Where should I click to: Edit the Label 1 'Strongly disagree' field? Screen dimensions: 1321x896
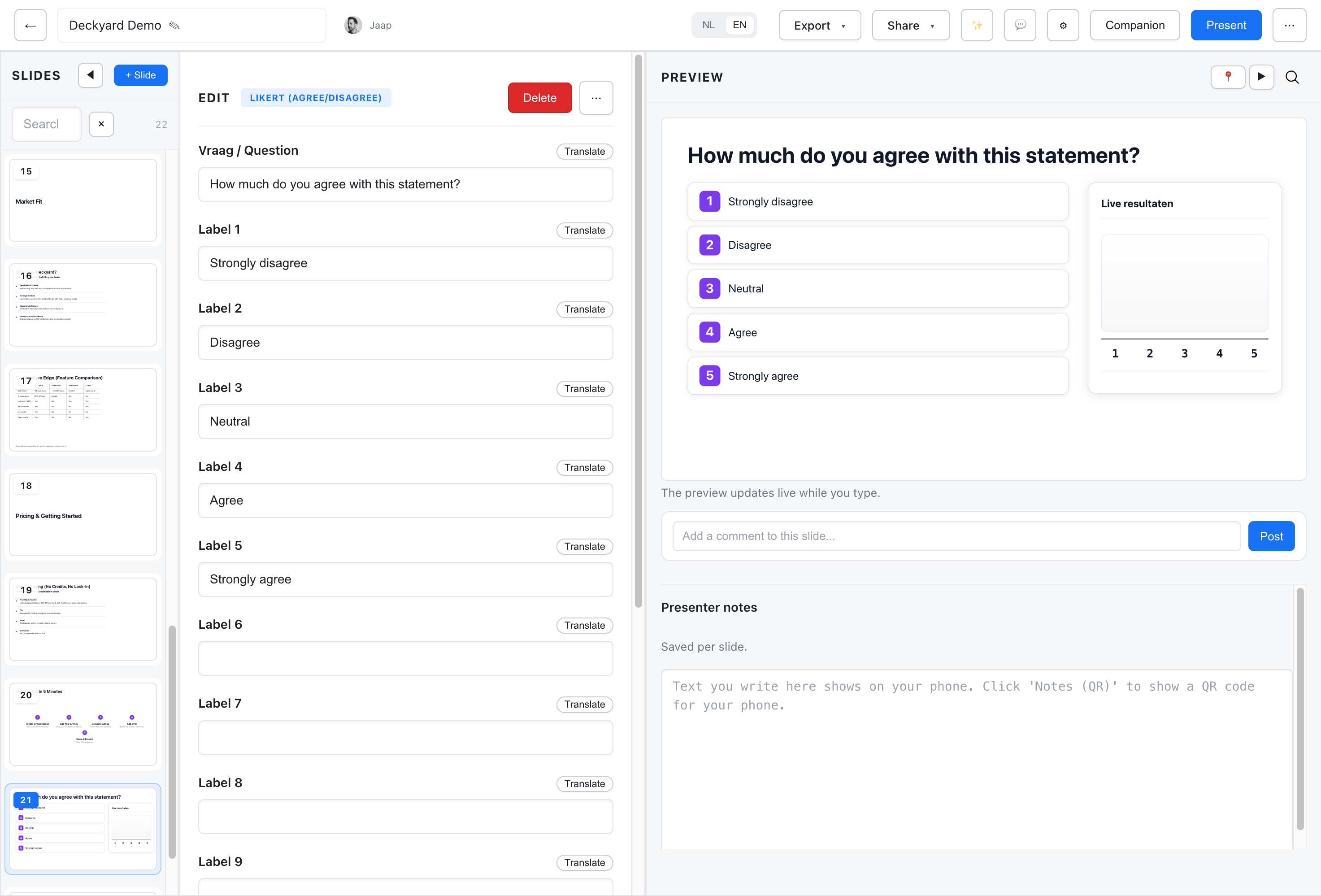405,263
